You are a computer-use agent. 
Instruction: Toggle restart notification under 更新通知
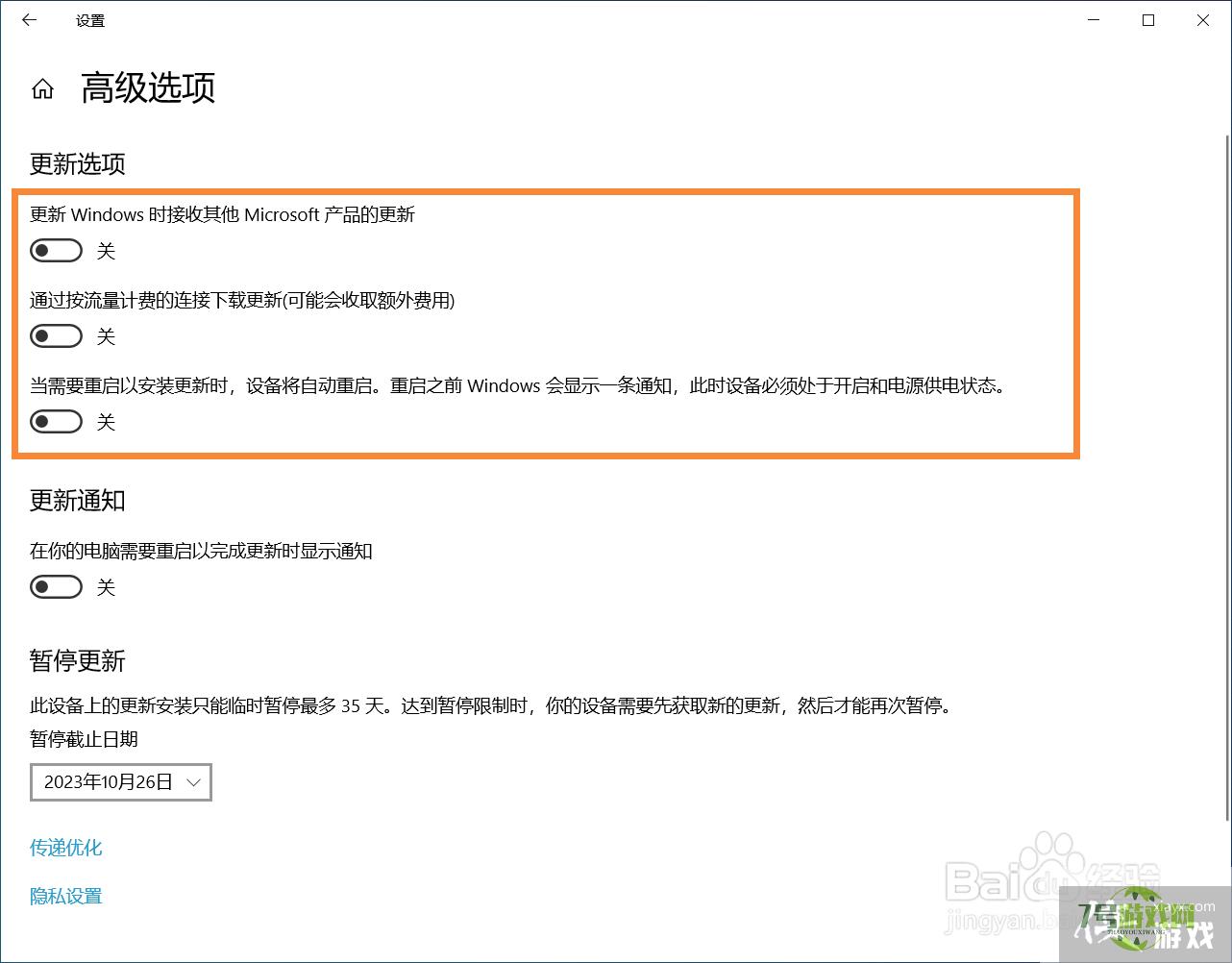(56, 586)
